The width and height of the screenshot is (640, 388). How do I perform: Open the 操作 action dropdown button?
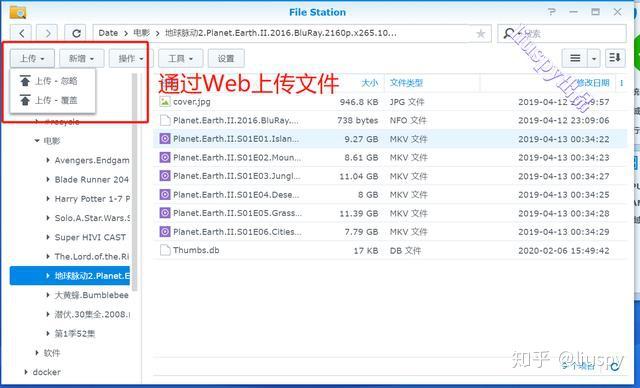131,58
